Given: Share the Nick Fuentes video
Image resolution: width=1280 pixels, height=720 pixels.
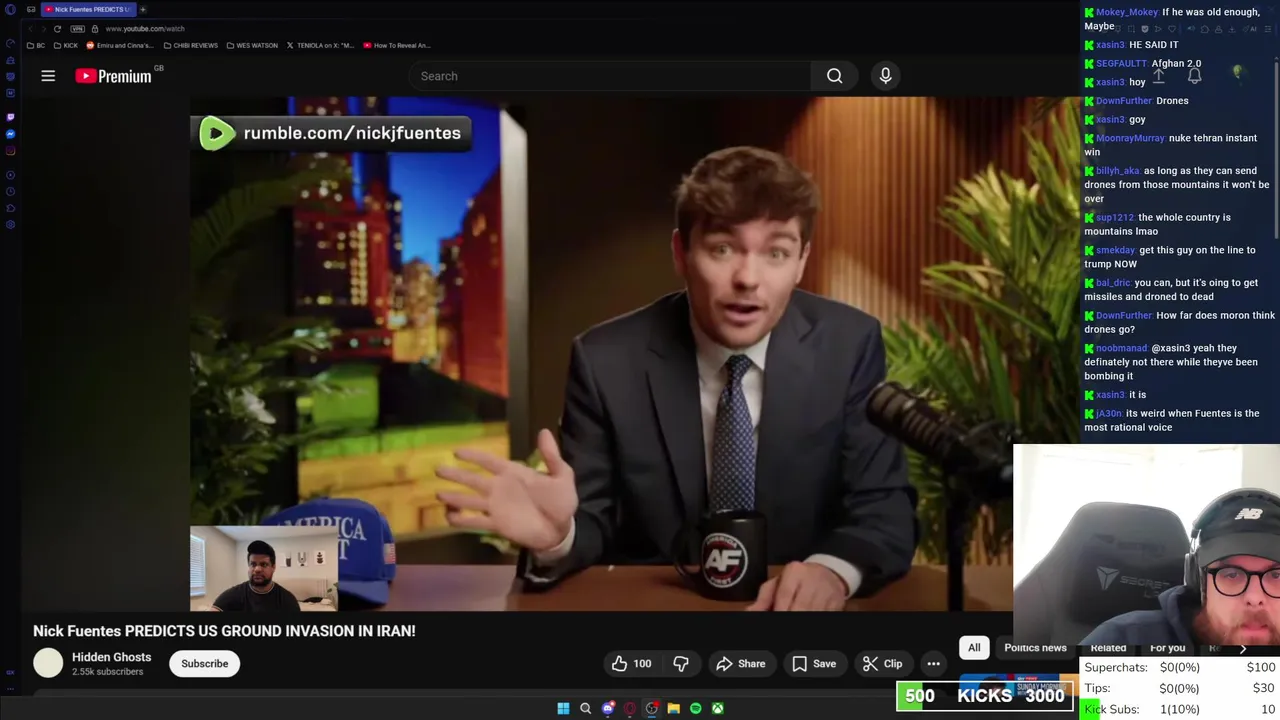Looking at the screenshot, I should coord(740,664).
